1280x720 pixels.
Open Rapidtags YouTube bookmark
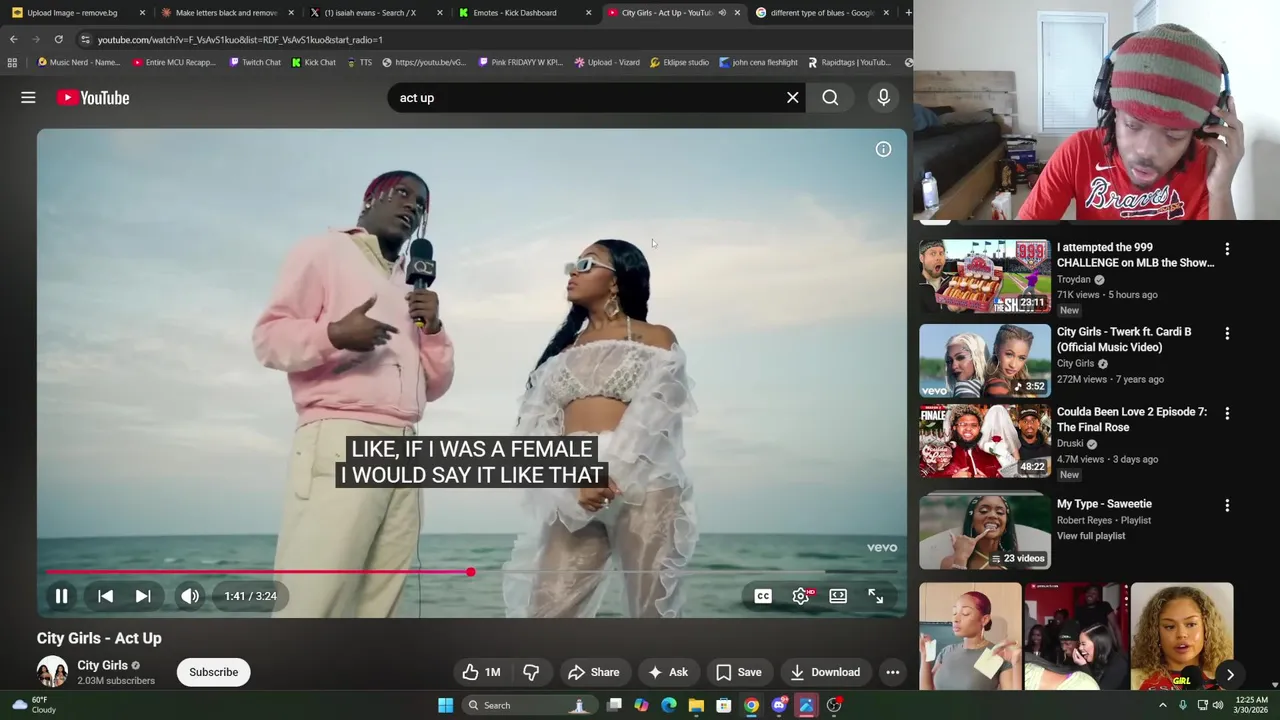(x=848, y=62)
